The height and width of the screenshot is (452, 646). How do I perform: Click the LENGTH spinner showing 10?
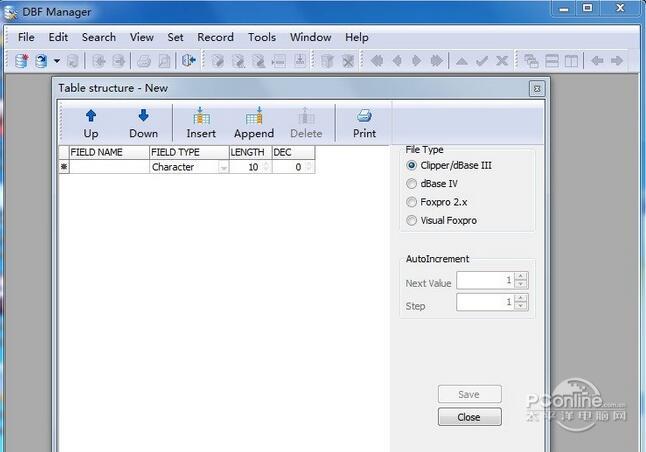[266, 167]
